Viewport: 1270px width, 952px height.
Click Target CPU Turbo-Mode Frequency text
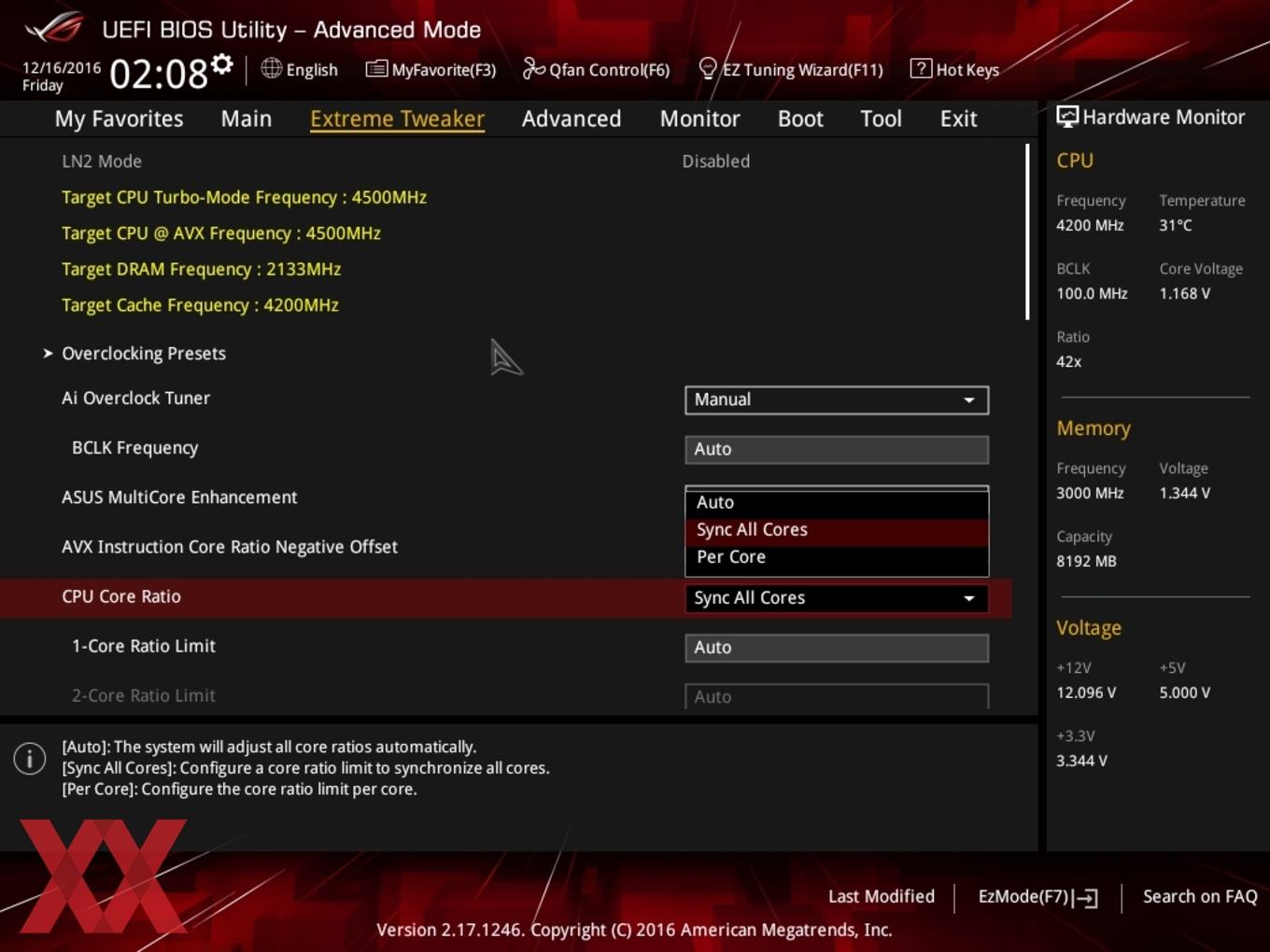pos(244,197)
